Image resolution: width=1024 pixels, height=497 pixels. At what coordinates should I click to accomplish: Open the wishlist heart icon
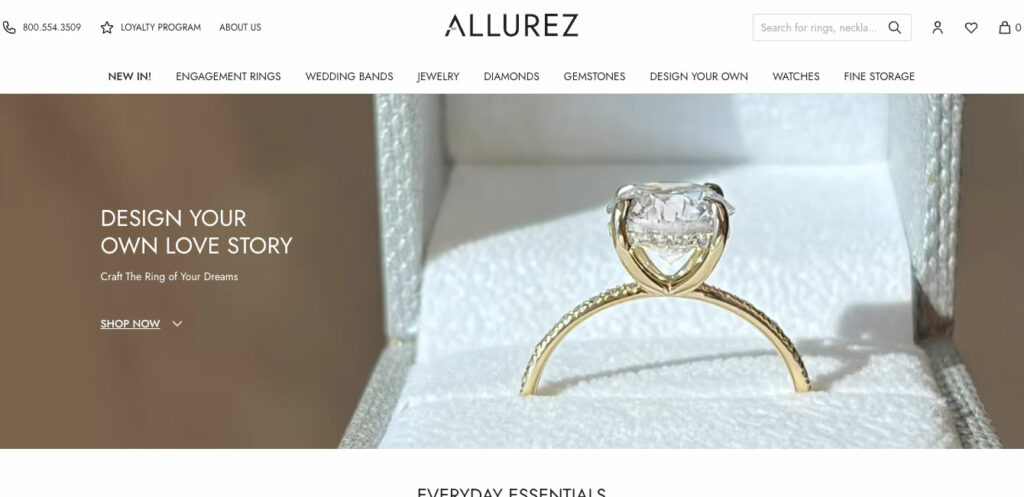971,27
